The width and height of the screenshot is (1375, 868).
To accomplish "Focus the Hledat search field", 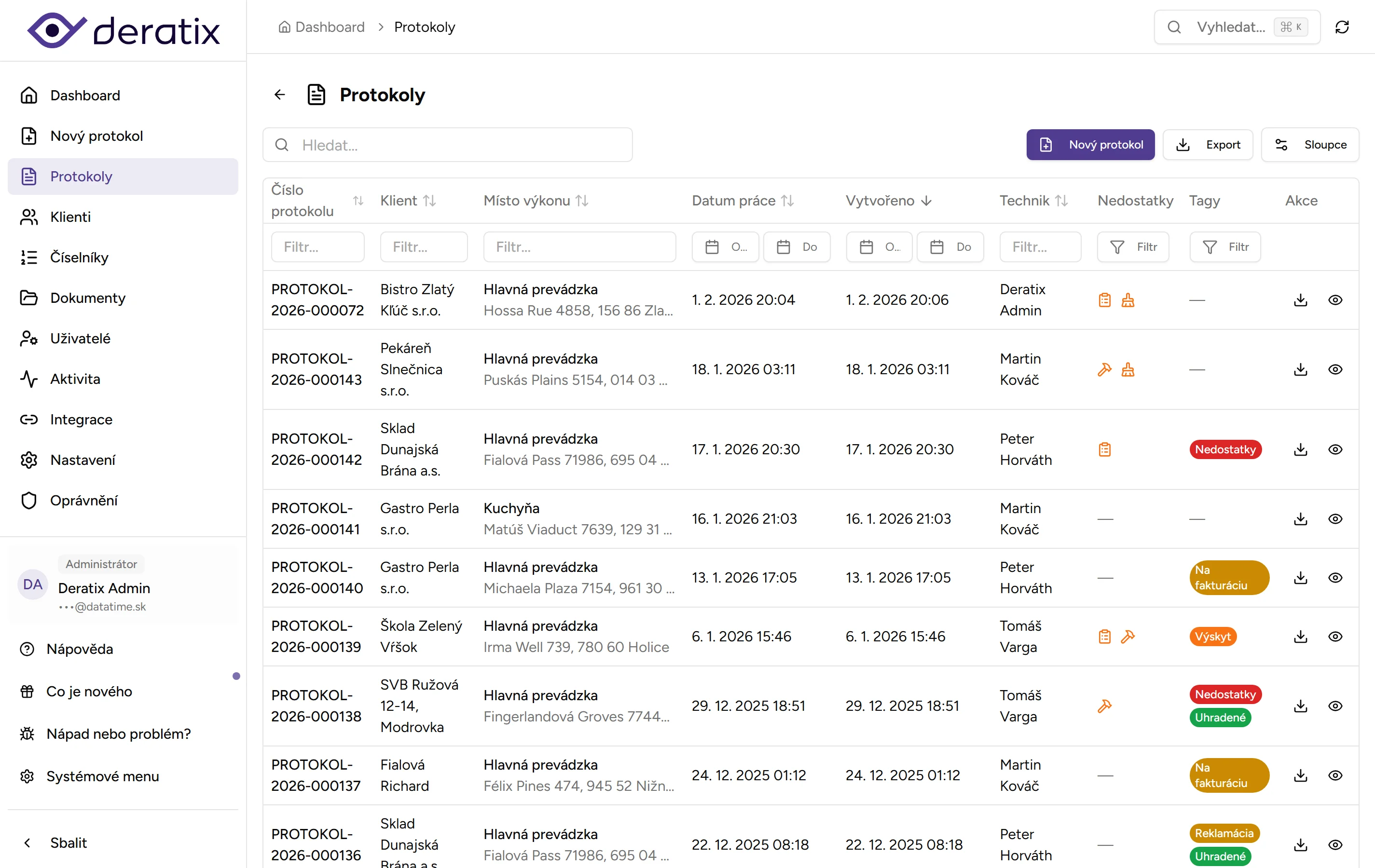I will coord(447,145).
